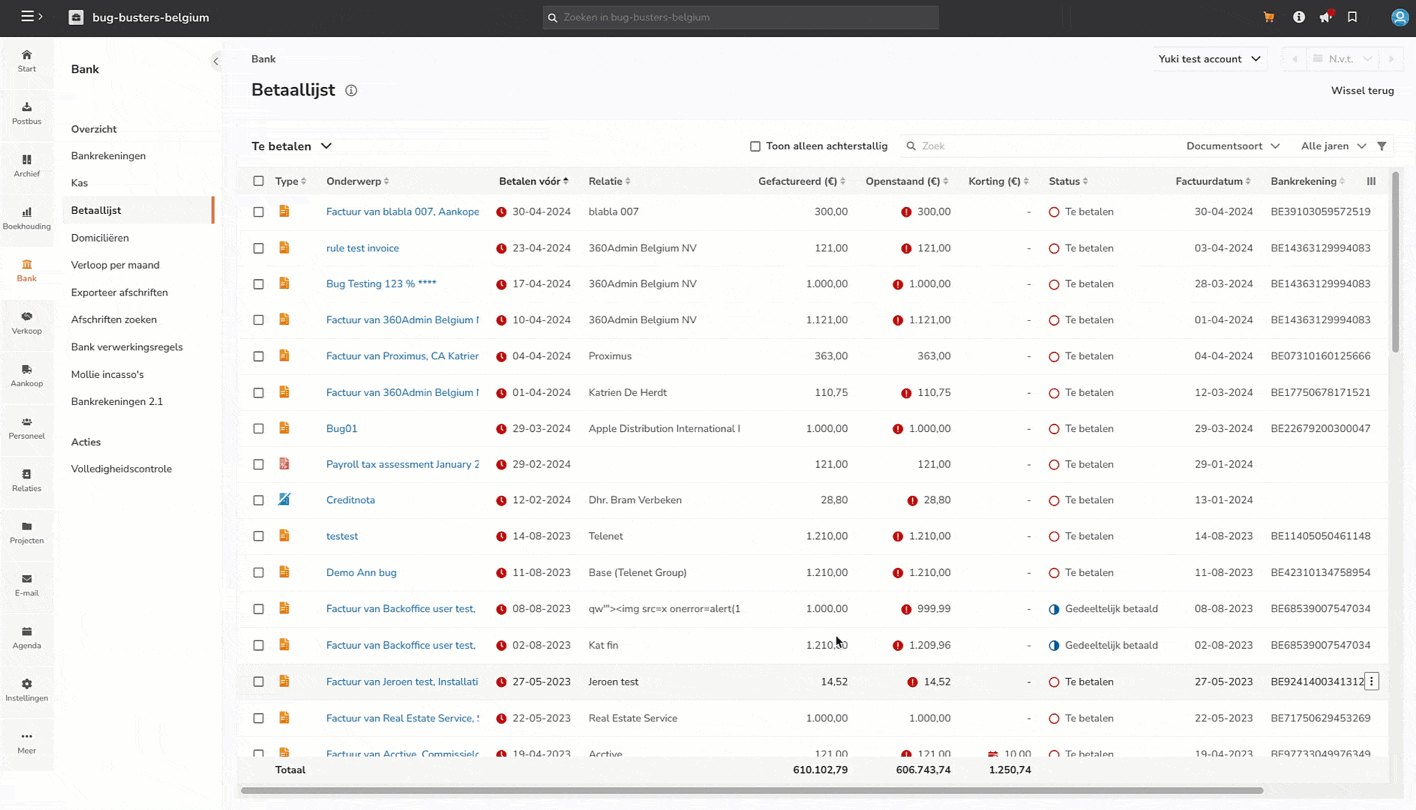
Task: Check the row checkbox for Bug01
Action: [x=258, y=429]
